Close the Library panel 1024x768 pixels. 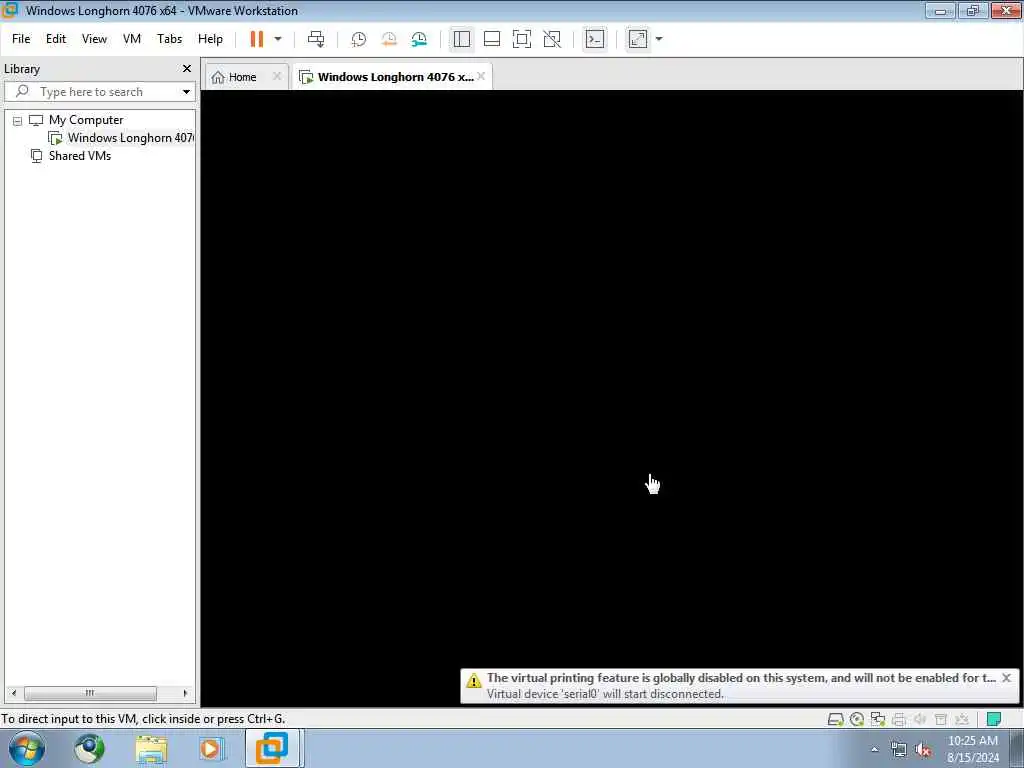pyautogui.click(x=187, y=69)
